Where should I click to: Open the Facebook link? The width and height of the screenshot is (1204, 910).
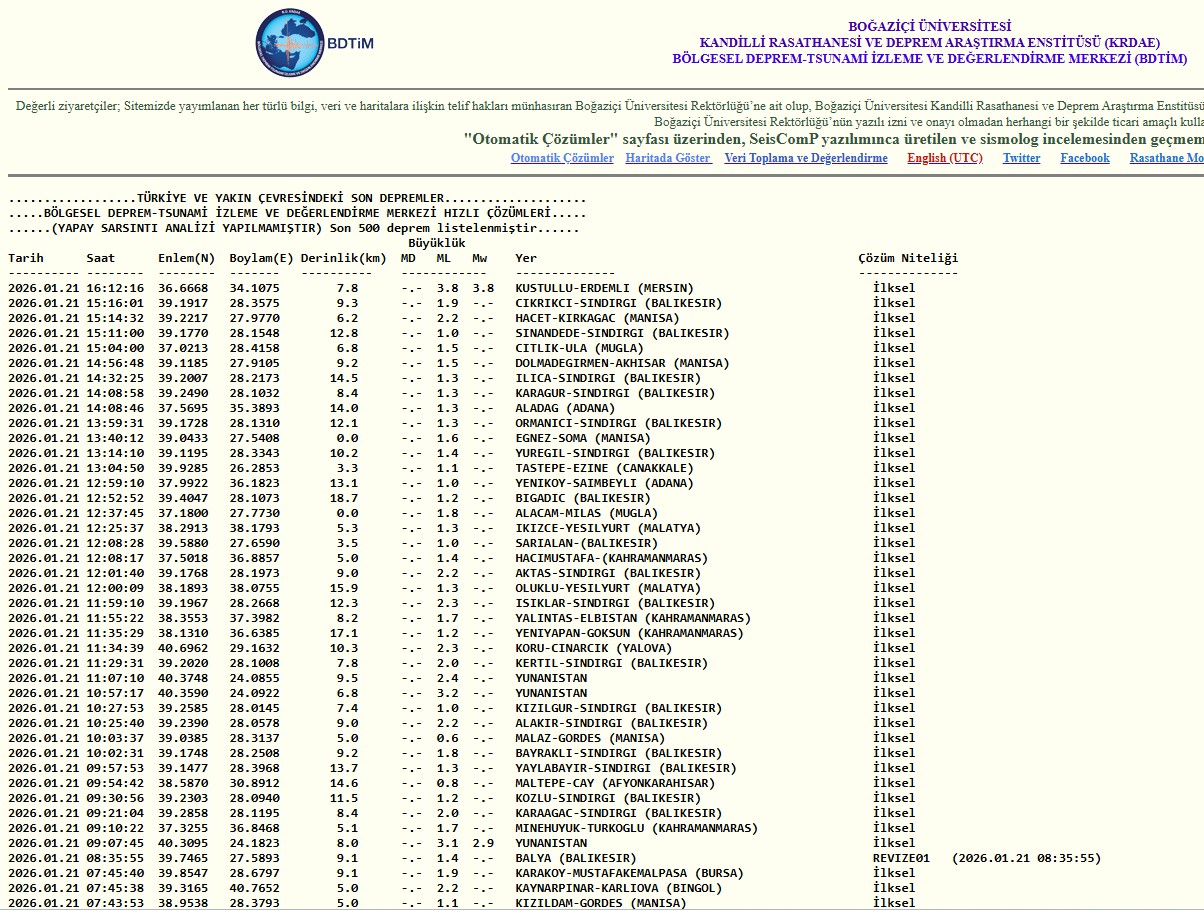(x=1084, y=158)
